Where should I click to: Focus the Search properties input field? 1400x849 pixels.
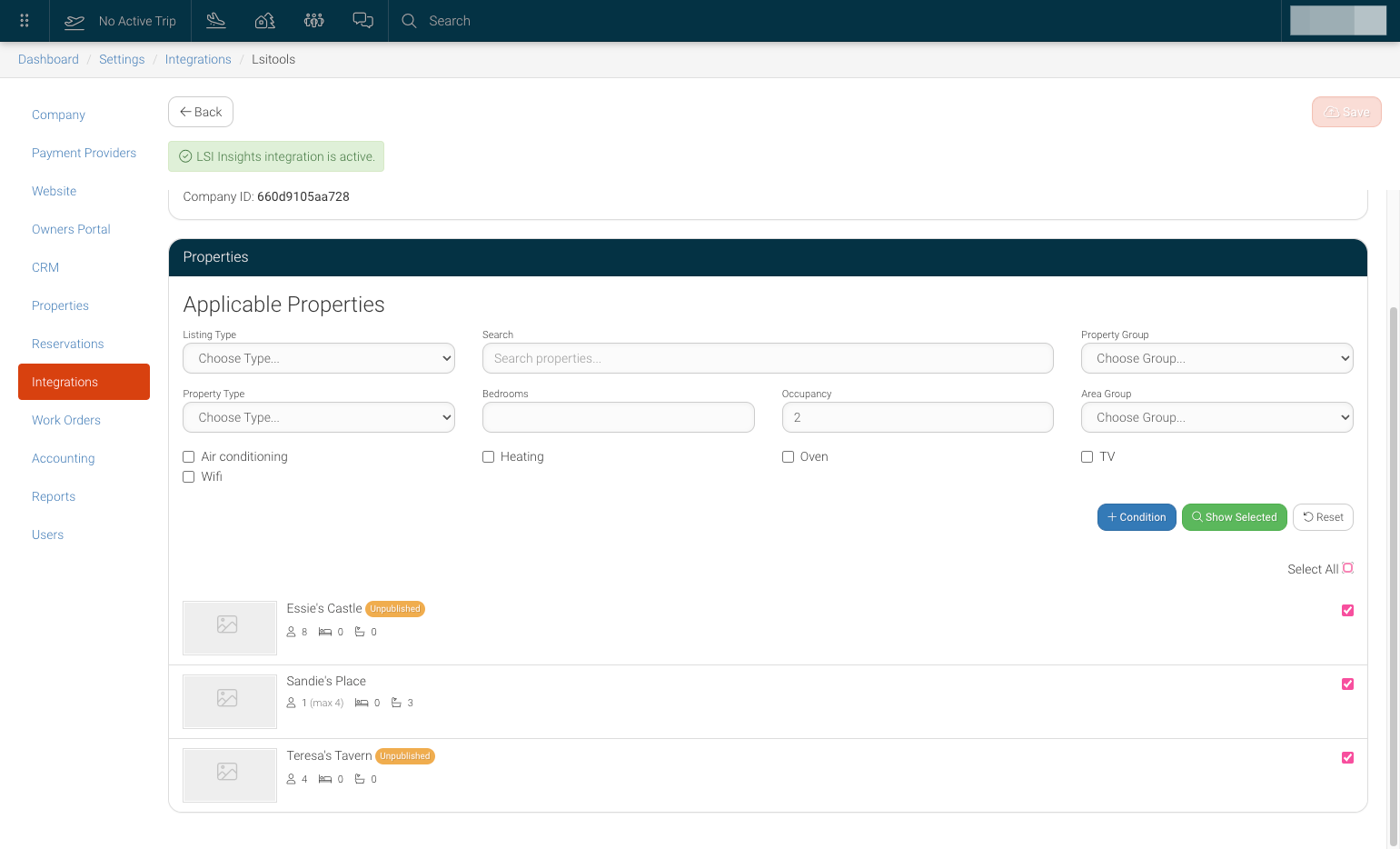768,358
